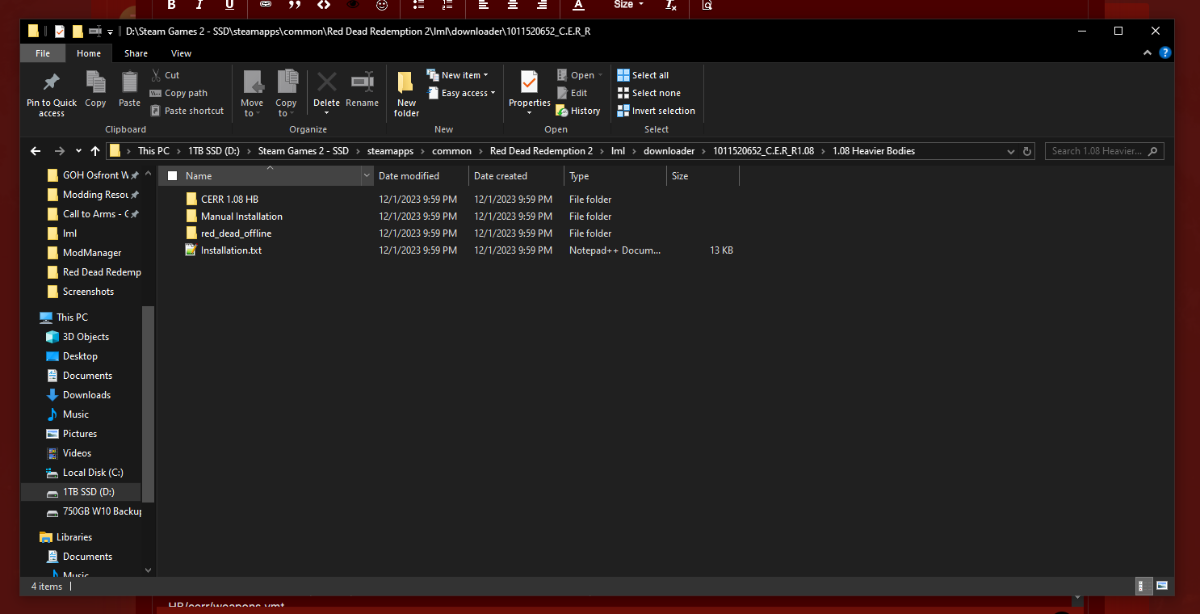Open the File menu tab
This screenshot has width=1200, height=614.
click(x=43, y=53)
